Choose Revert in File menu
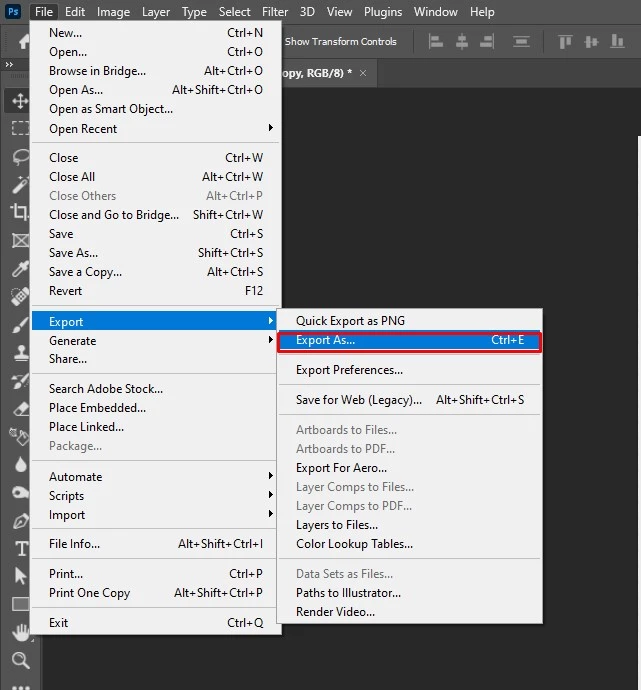The width and height of the screenshot is (641, 690). tap(156, 290)
